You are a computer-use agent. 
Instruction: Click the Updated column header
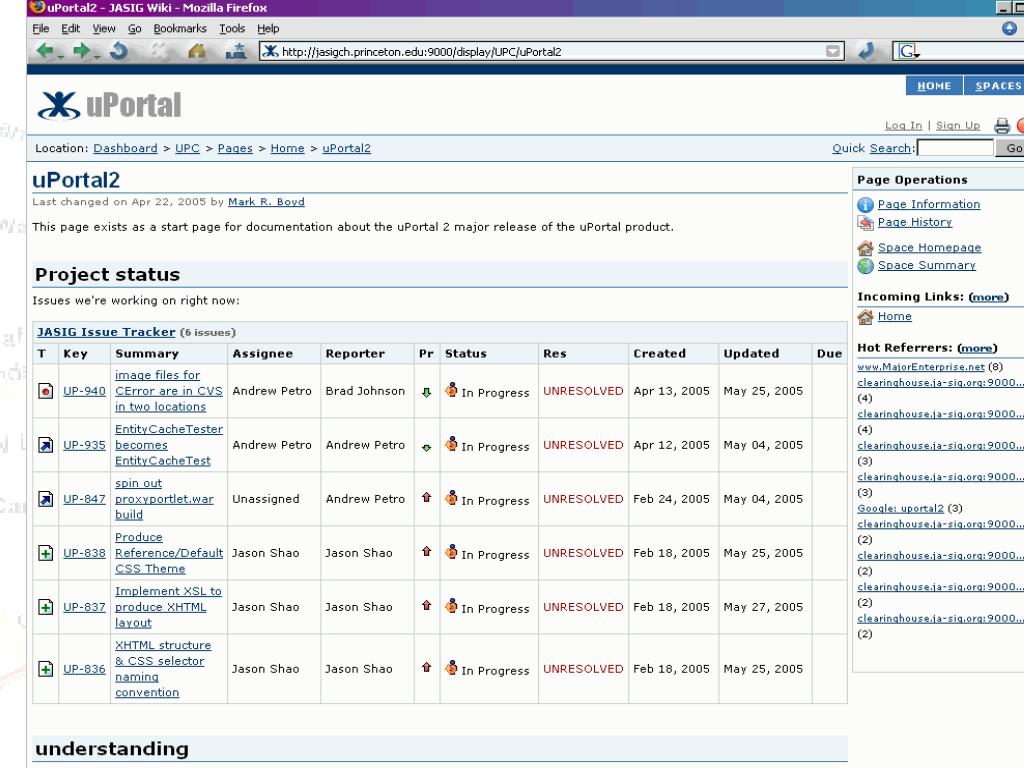[751, 353]
